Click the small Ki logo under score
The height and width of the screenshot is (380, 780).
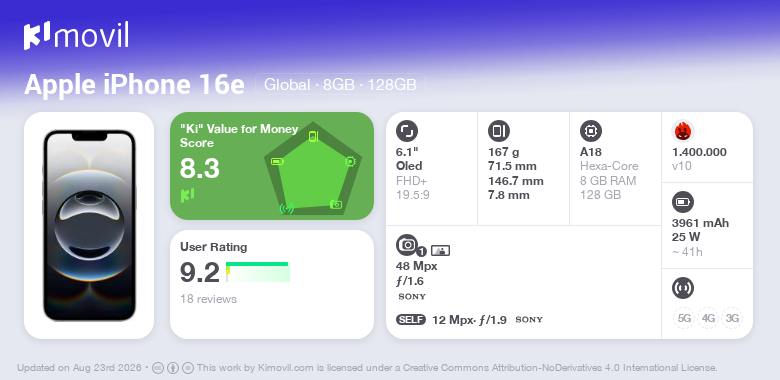187,195
